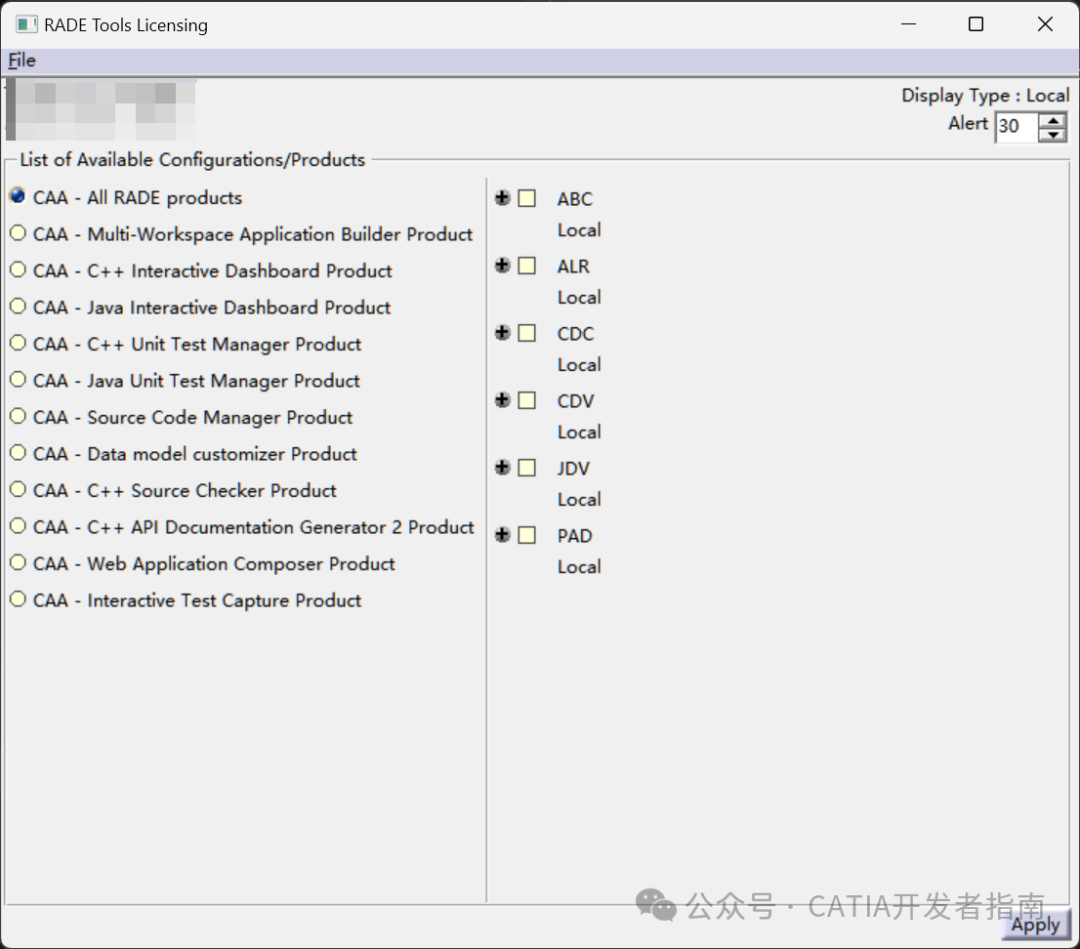Click the RADE Tools Licensing title bar icon
The image size is (1080, 949).
pyautogui.click(x=26, y=25)
